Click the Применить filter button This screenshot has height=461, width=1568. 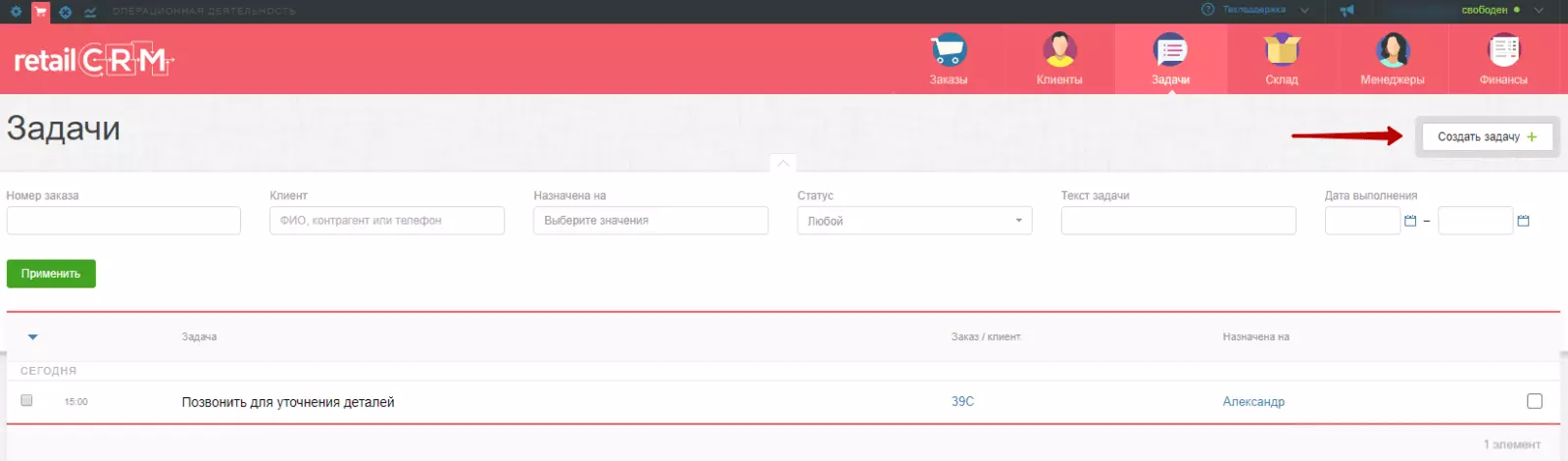[x=51, y=274]
